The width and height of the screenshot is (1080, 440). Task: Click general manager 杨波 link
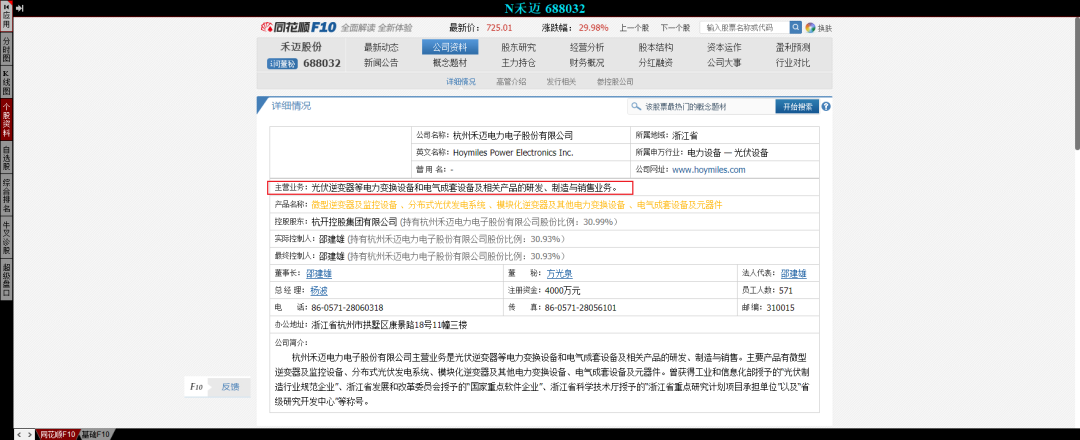[319, 291]
